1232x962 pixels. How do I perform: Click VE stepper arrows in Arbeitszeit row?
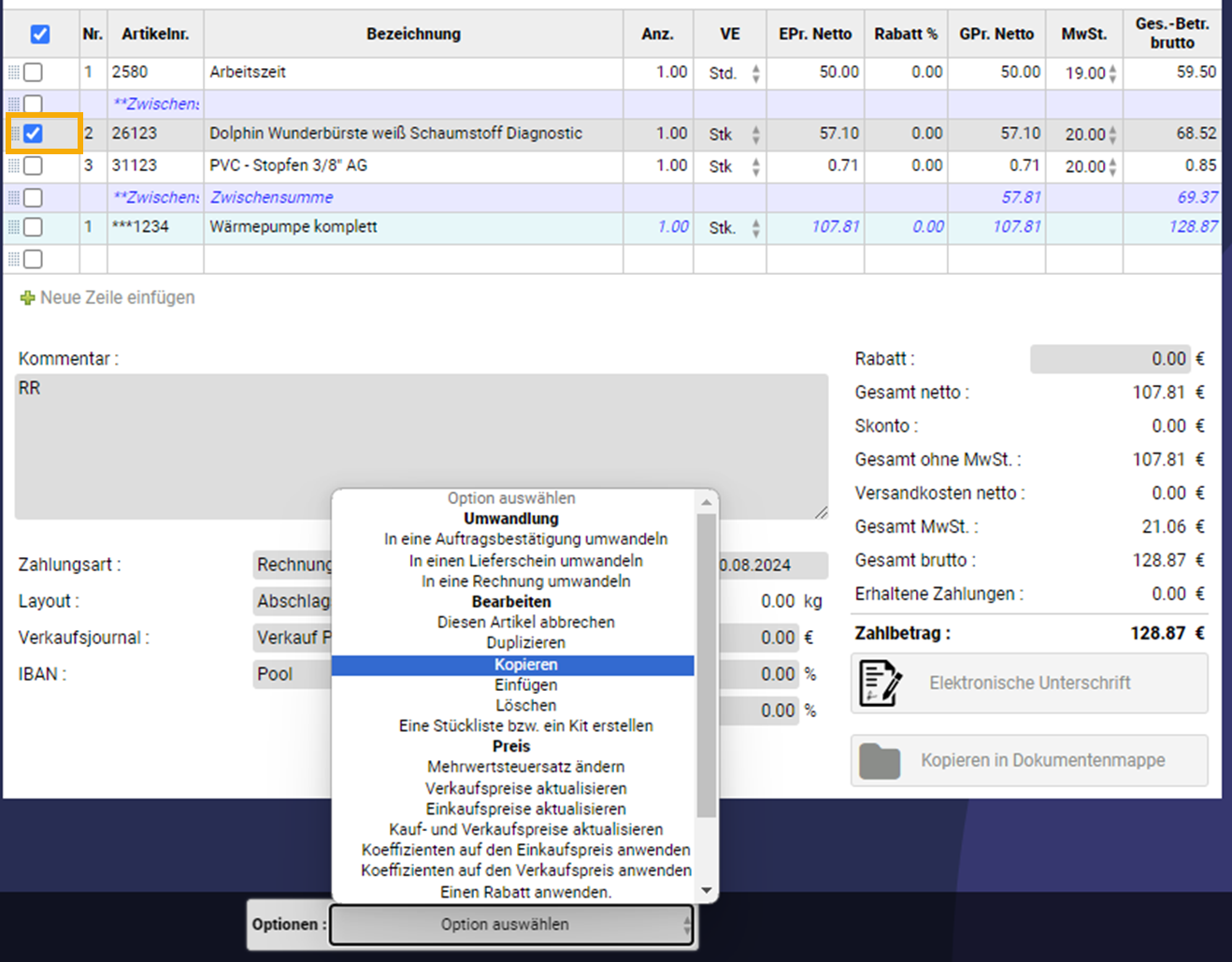coord(755,73)
